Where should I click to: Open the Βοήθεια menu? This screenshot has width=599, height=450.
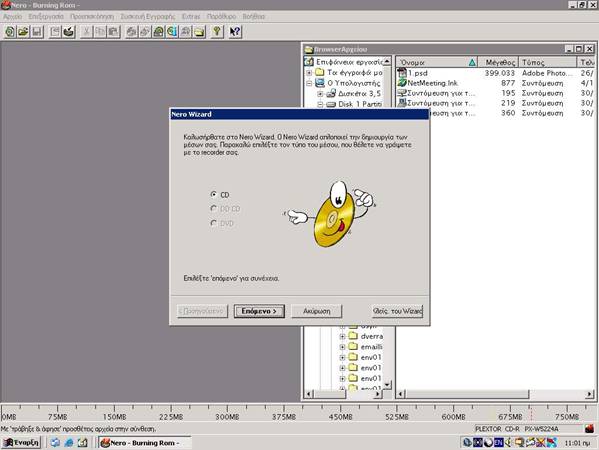tap(254, 16)
